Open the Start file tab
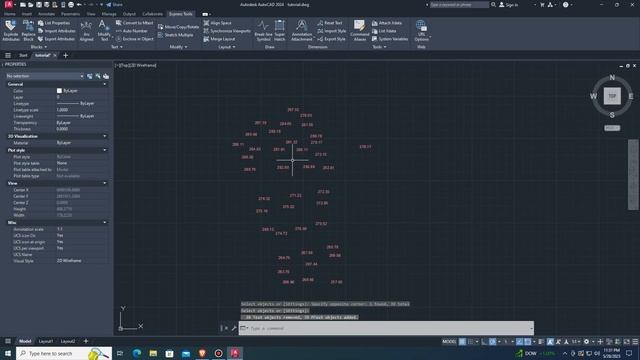This screenshot has width=640, height=360. click(x=23, y=55)
